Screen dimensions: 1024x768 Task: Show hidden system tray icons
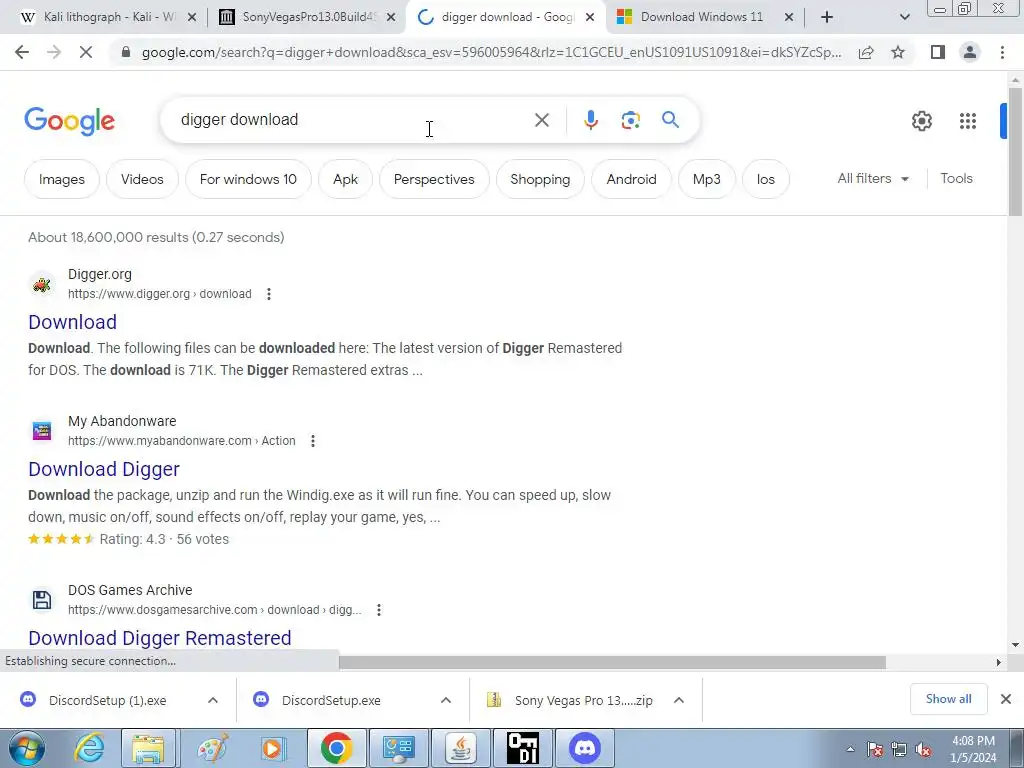point(850,749)
